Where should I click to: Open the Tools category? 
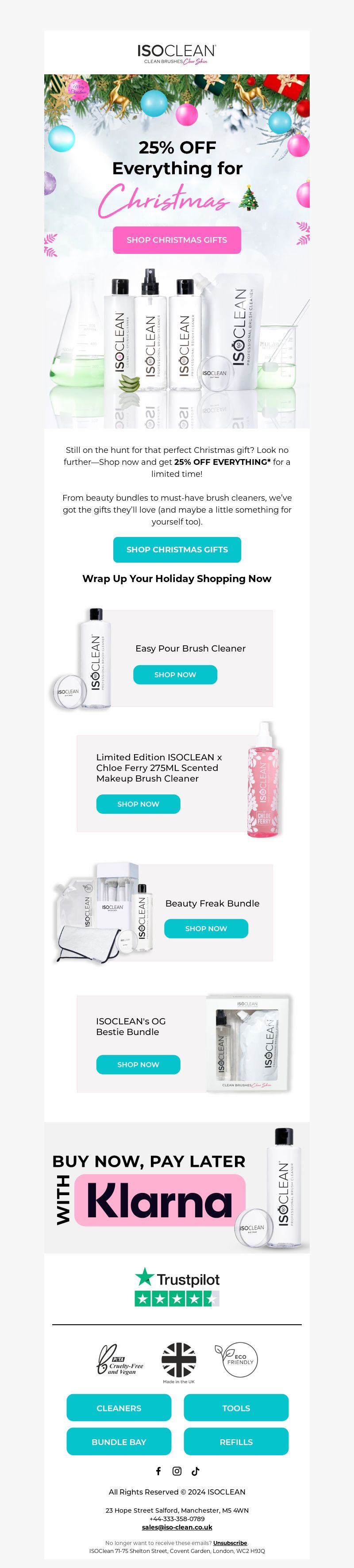click(x=236, y=1408)
